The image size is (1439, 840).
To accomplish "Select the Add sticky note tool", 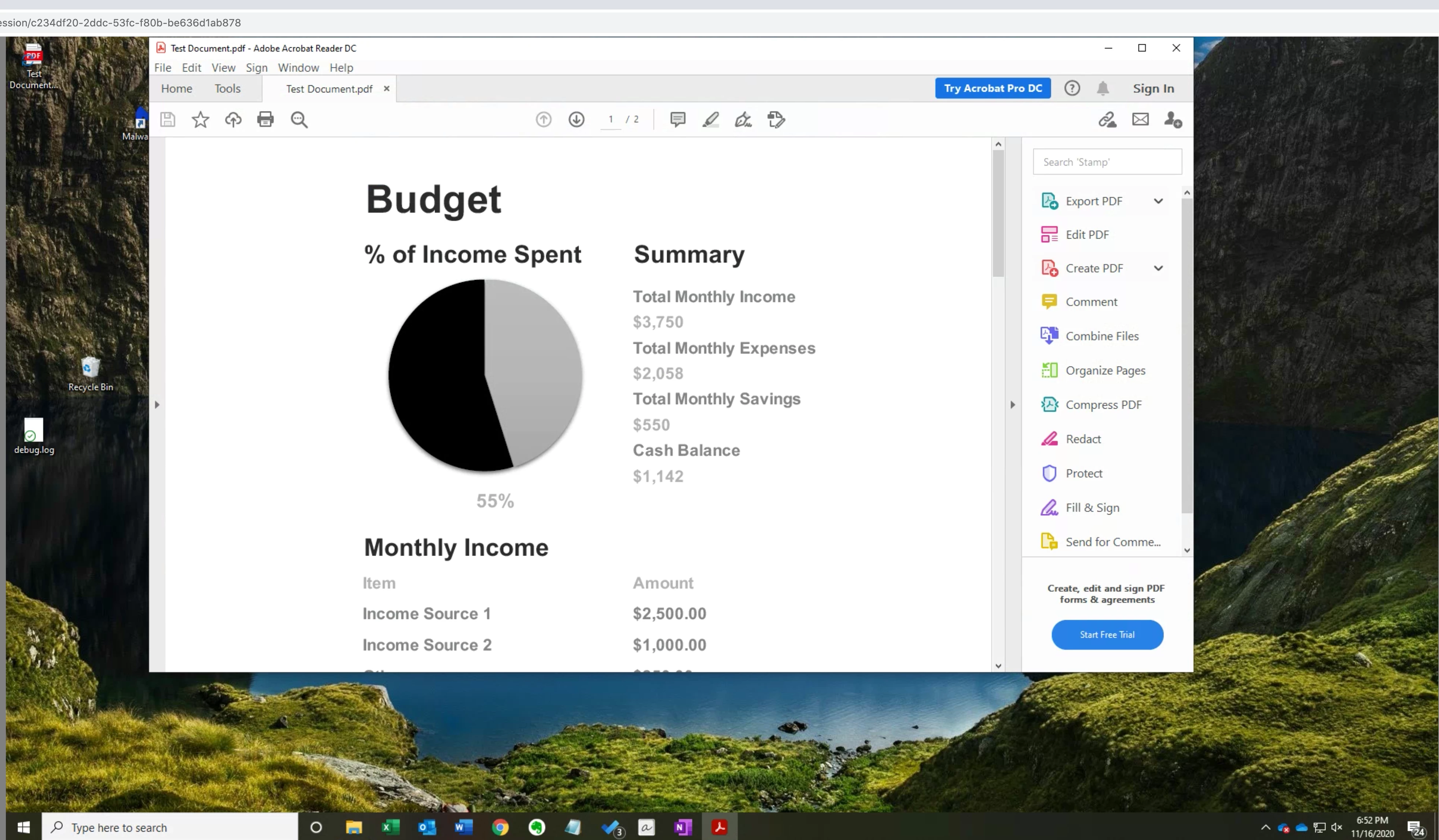I will [677, 119].
